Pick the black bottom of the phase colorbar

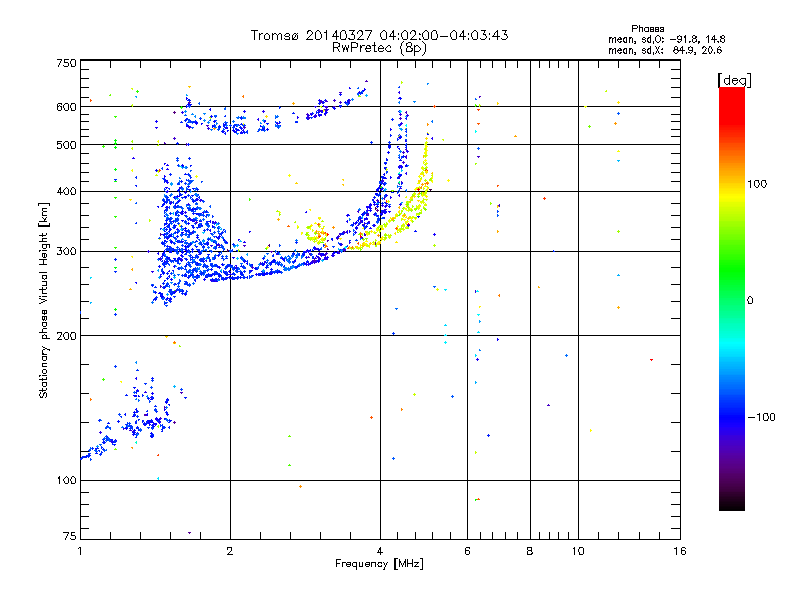coord(732,506)
